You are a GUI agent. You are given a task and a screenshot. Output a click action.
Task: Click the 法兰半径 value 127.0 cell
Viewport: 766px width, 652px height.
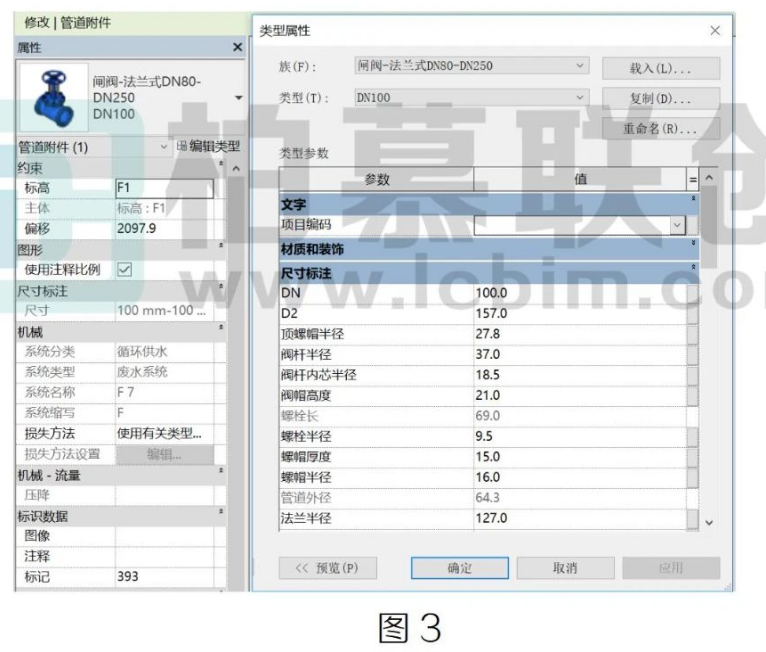(x=580, y=518)
